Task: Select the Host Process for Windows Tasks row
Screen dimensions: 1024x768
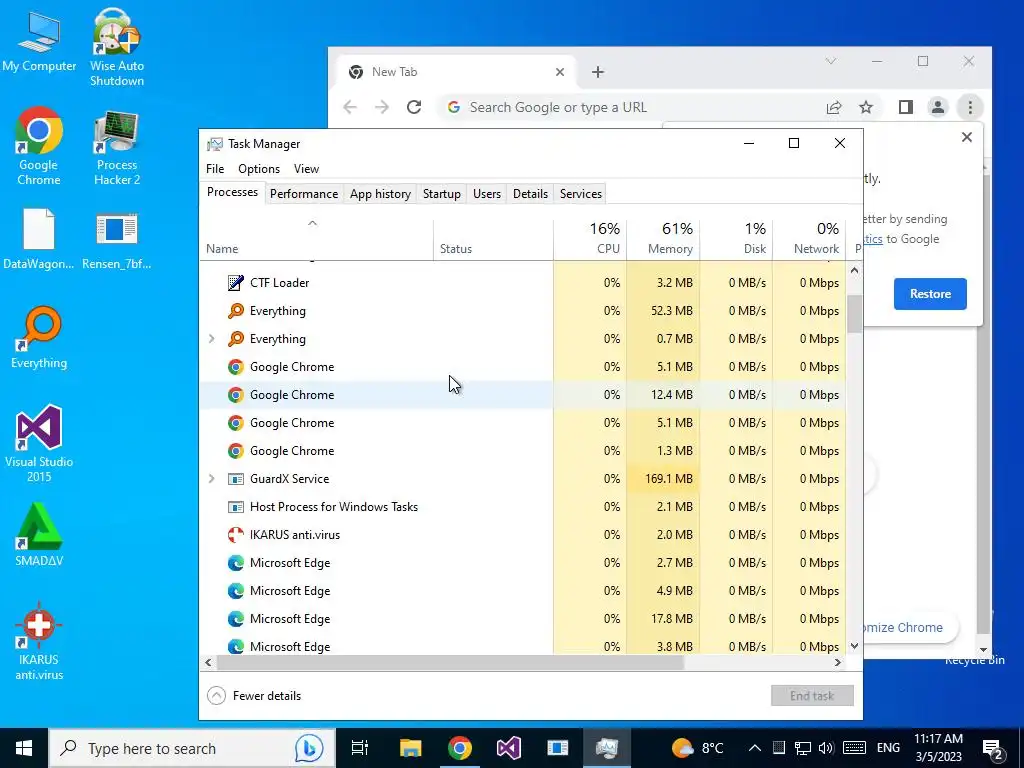Action: coord(522,507)
